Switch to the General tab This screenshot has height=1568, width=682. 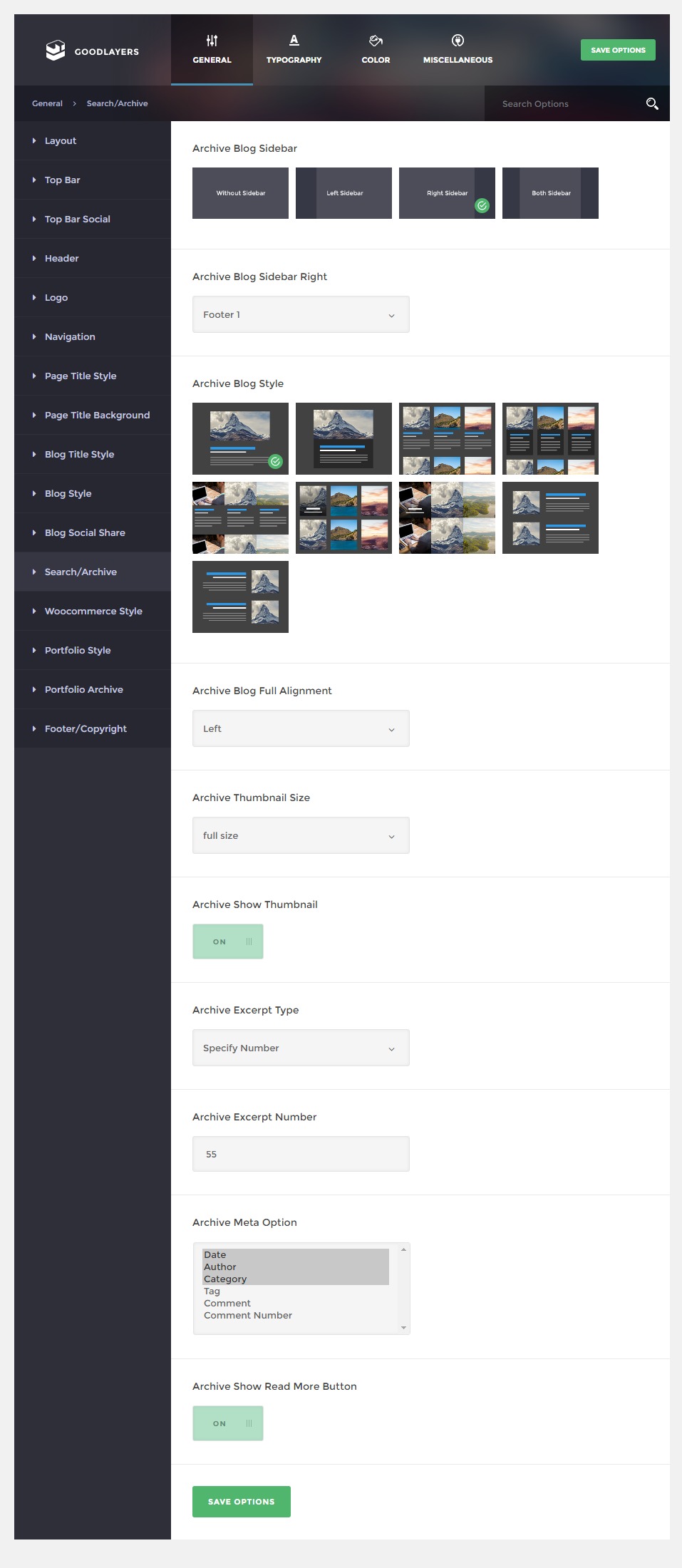[x=212, y=50]
